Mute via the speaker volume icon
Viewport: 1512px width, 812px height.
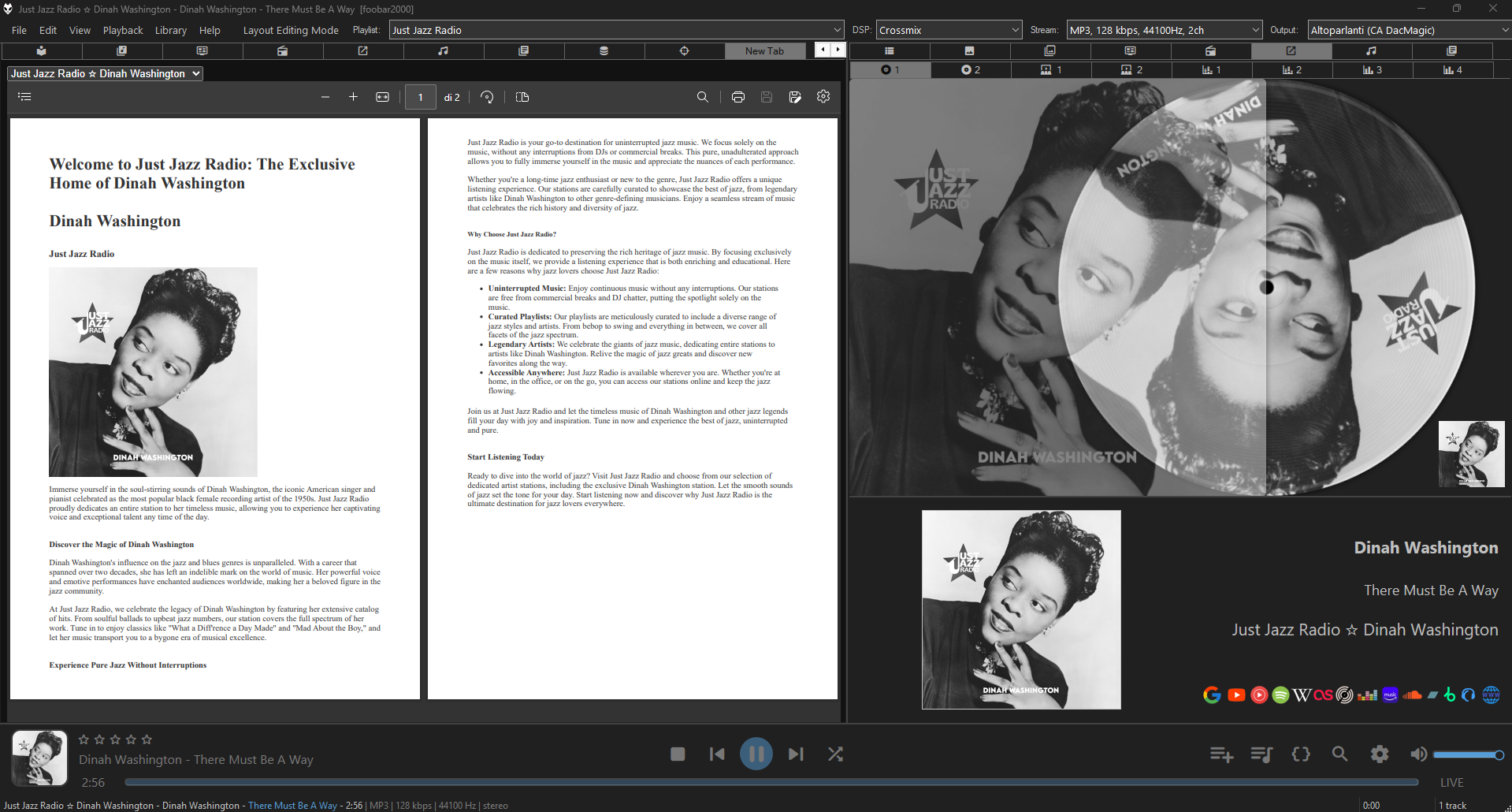tap(1418, 754)
